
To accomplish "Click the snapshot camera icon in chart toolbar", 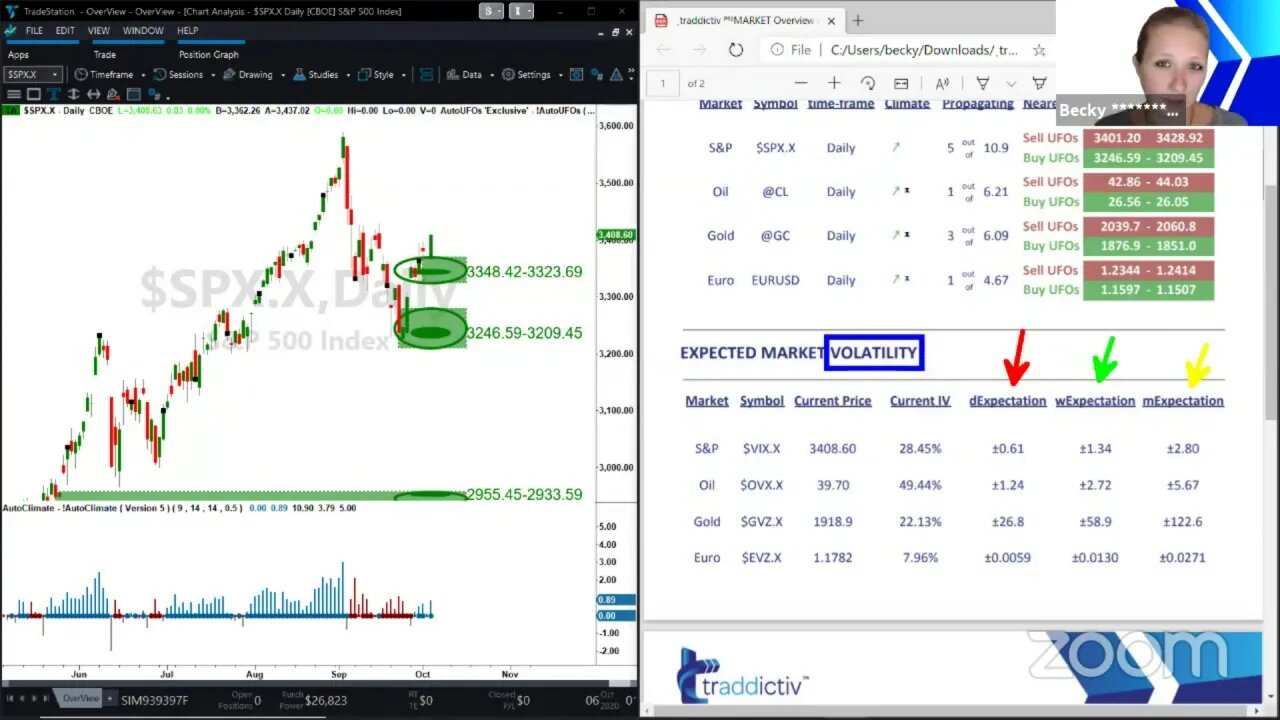I will [x=576, y=75].
